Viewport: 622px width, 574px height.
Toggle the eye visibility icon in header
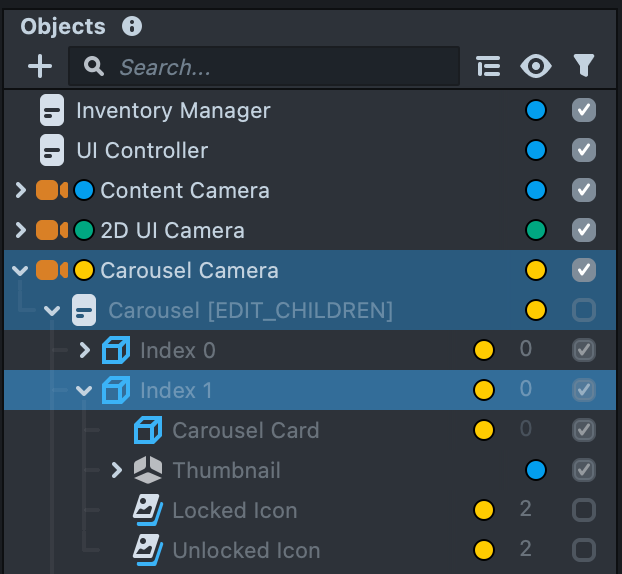537,67
